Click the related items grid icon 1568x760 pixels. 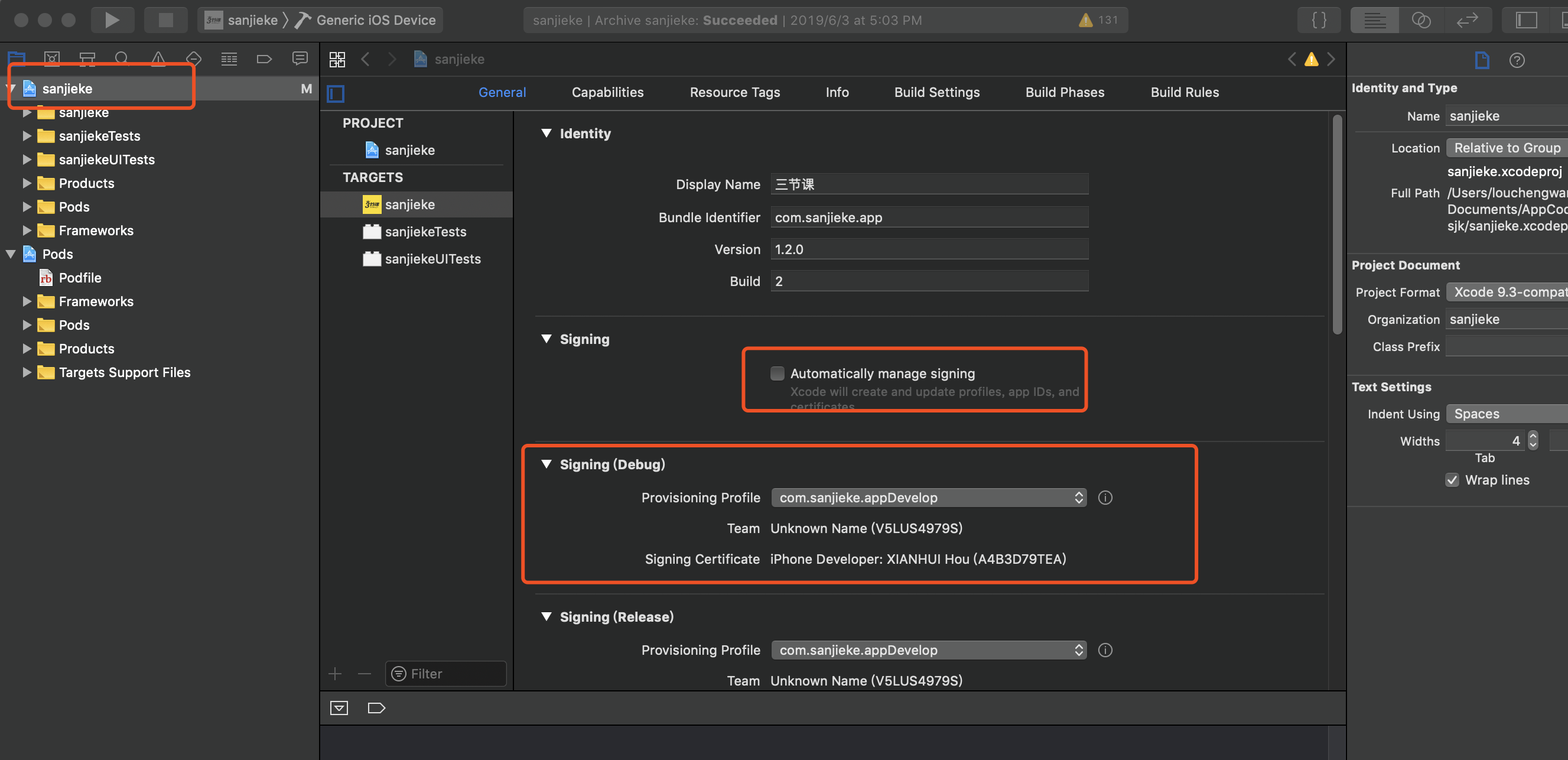(x=337, y=59)
